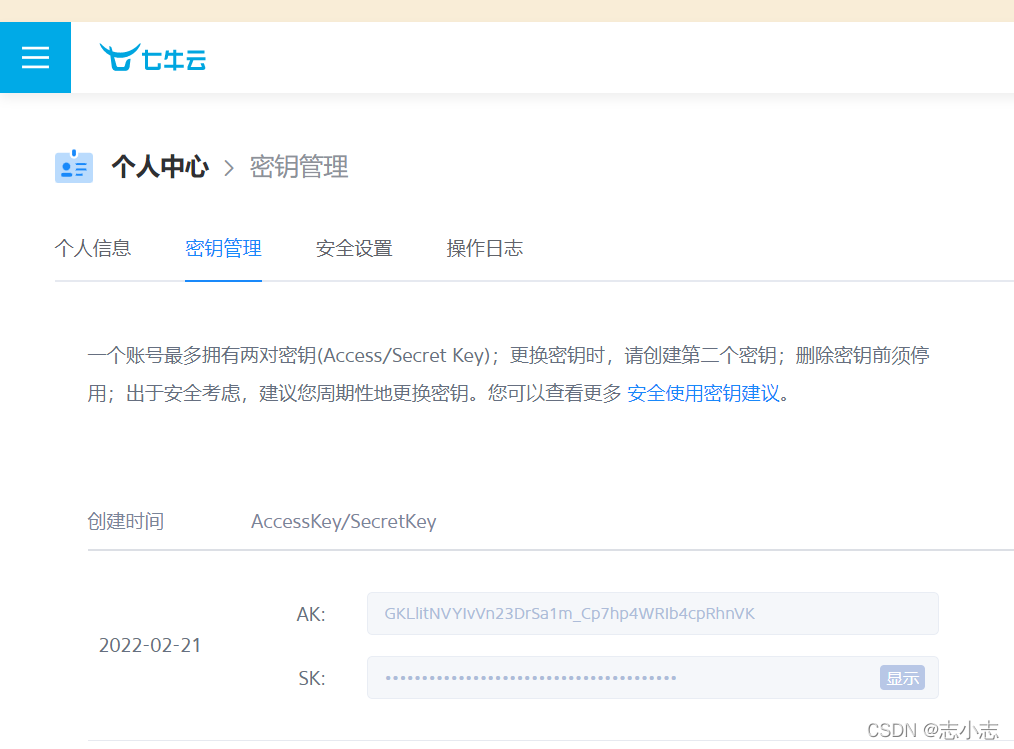Switch to the 个人信息 tab

coord(93,248)
